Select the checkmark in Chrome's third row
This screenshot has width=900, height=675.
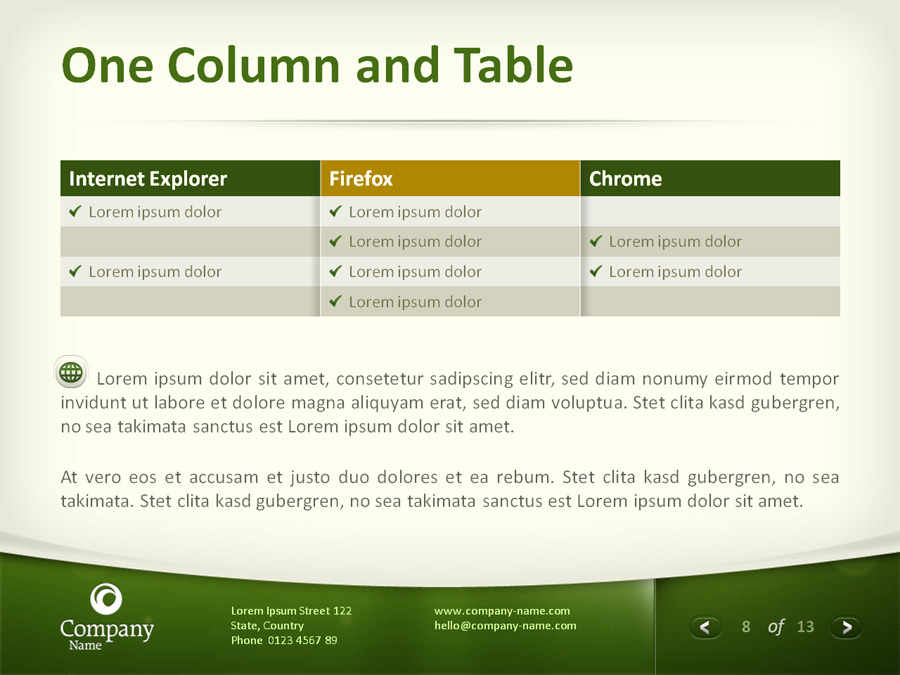(x=596, y=271)
